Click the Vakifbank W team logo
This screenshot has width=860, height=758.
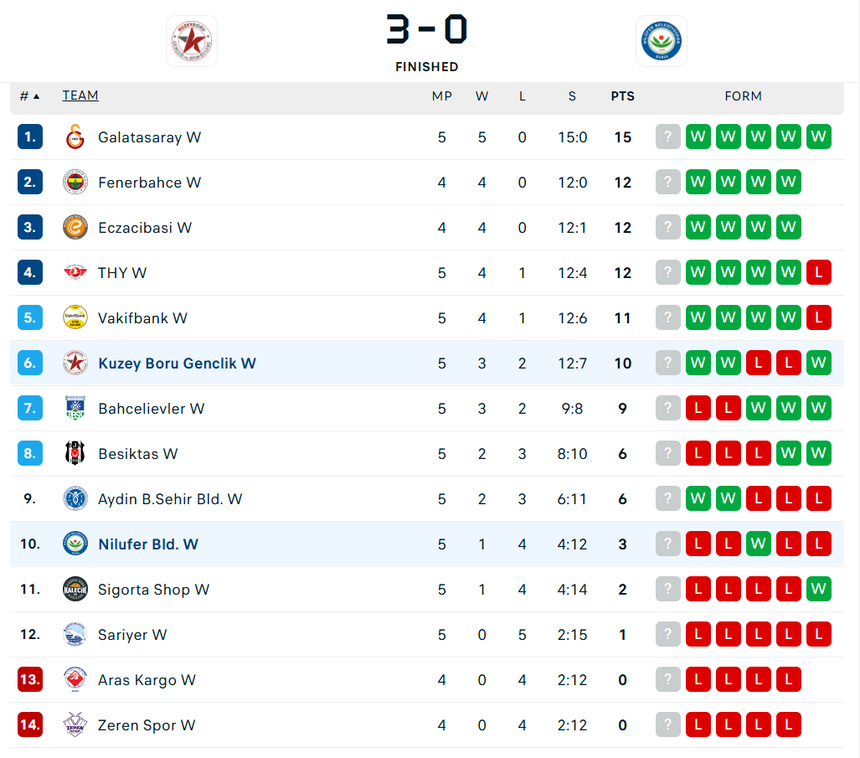click(75, 318)
